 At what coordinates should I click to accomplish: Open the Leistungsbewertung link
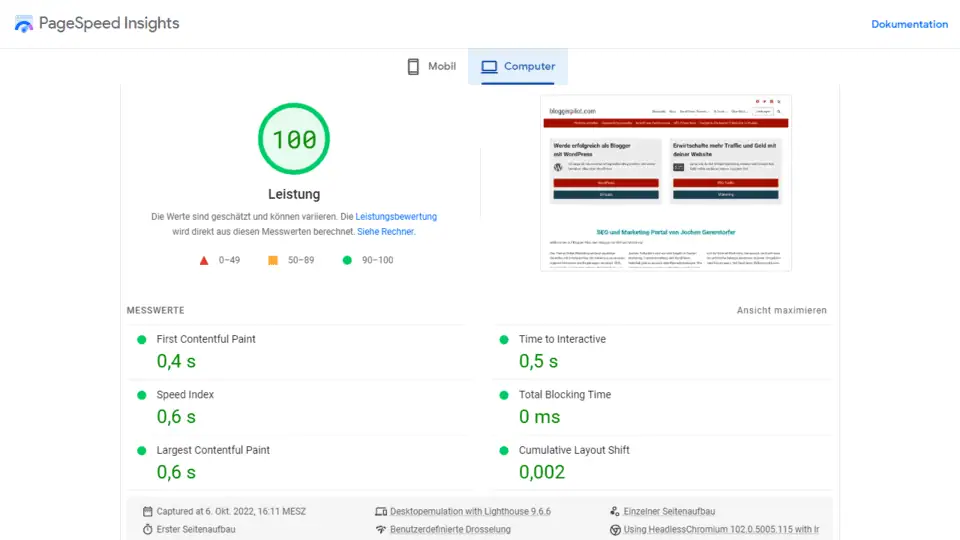(396, 216)
